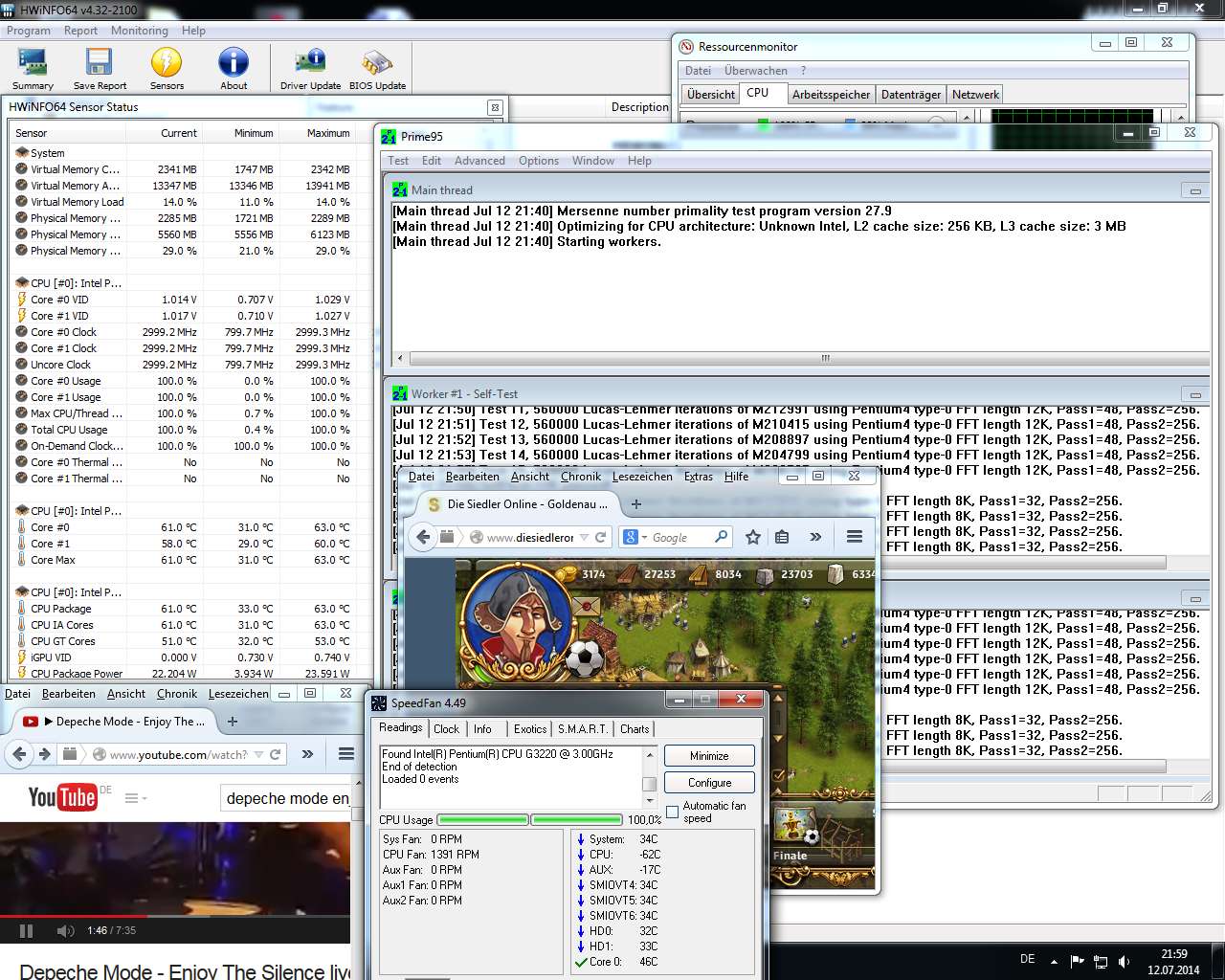The width and height of the screenshot is (1225, 980).
Task: Open the Charts tab in SpeedFan
Action: 635,729
